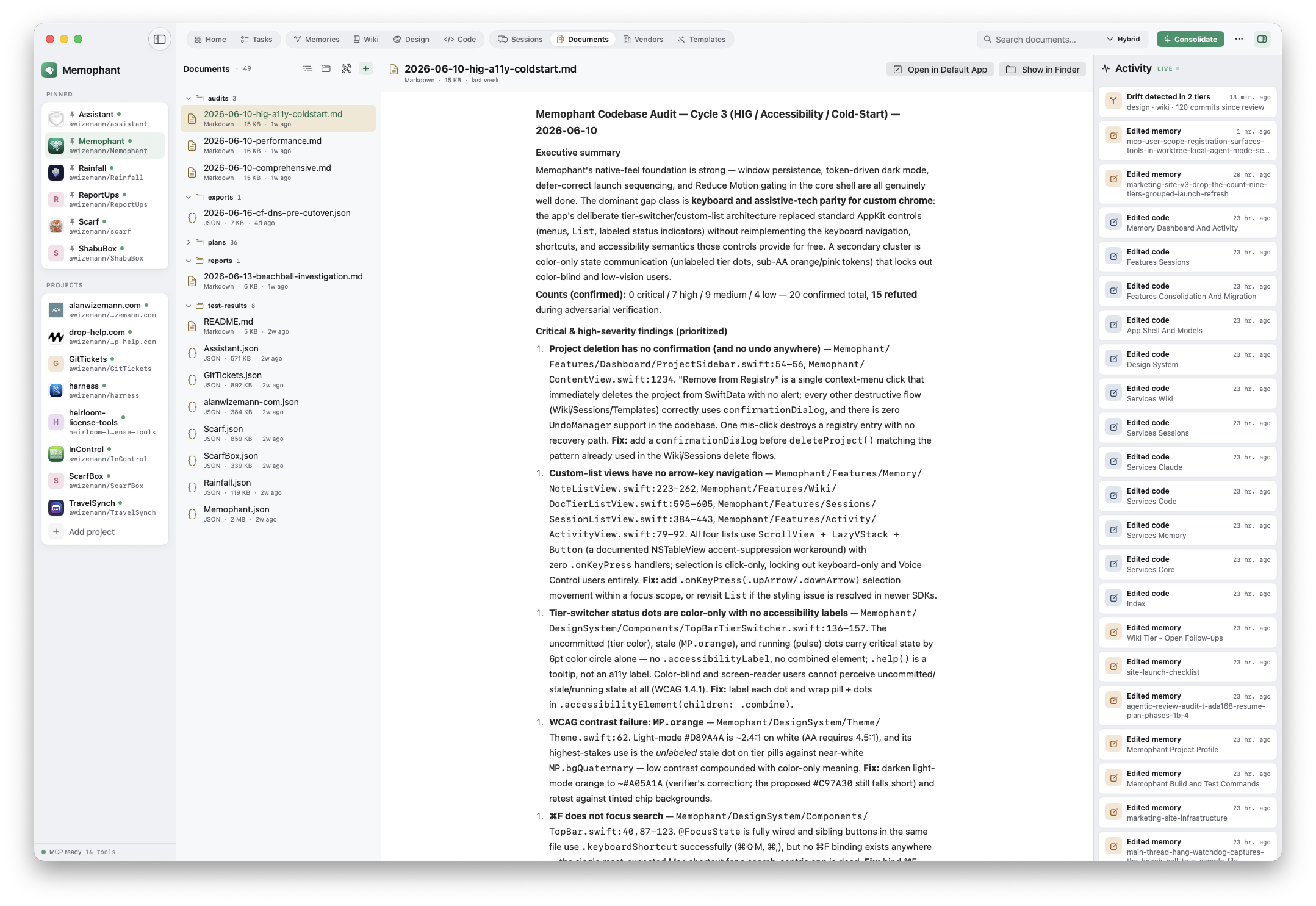
Task: Open the InControl project icon
Action: (x=56, y=454)
